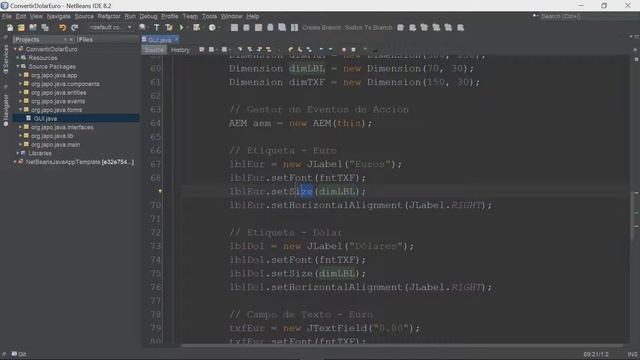Click the Debug Project toolbar icon
640x360 pixels.
[x=197, y=28]
